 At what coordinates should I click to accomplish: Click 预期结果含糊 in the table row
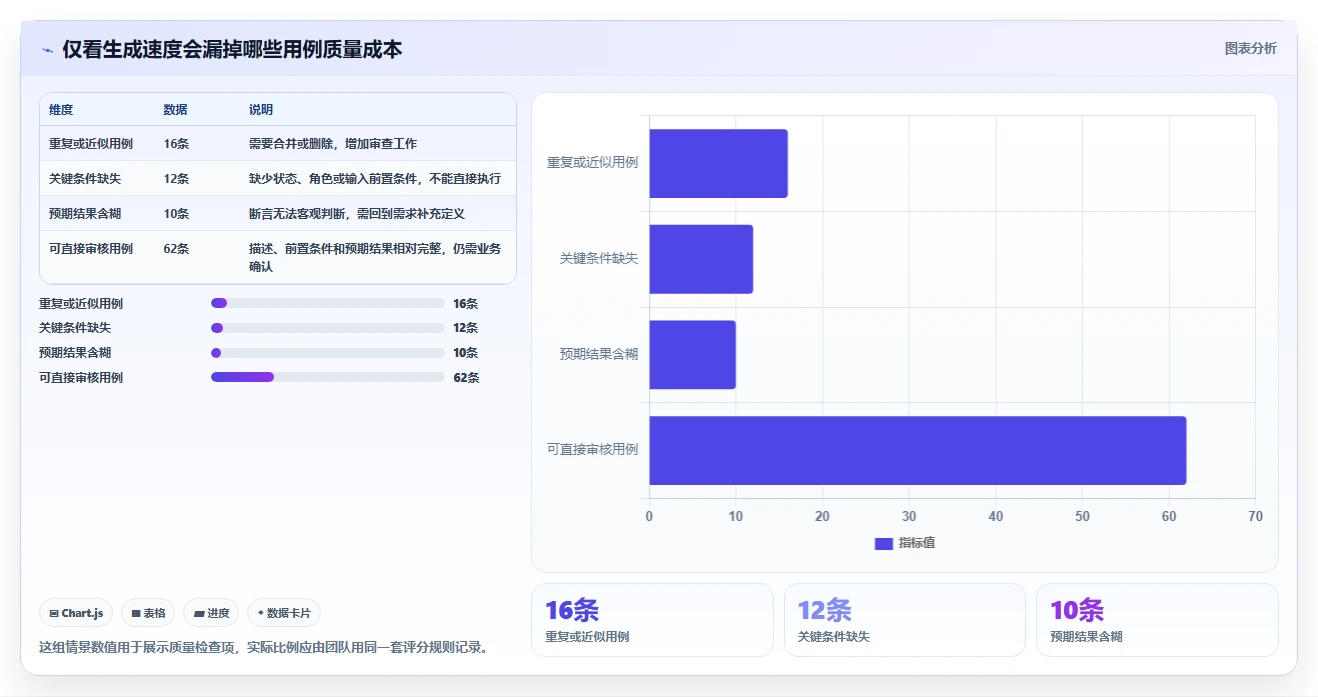(85, 214)
